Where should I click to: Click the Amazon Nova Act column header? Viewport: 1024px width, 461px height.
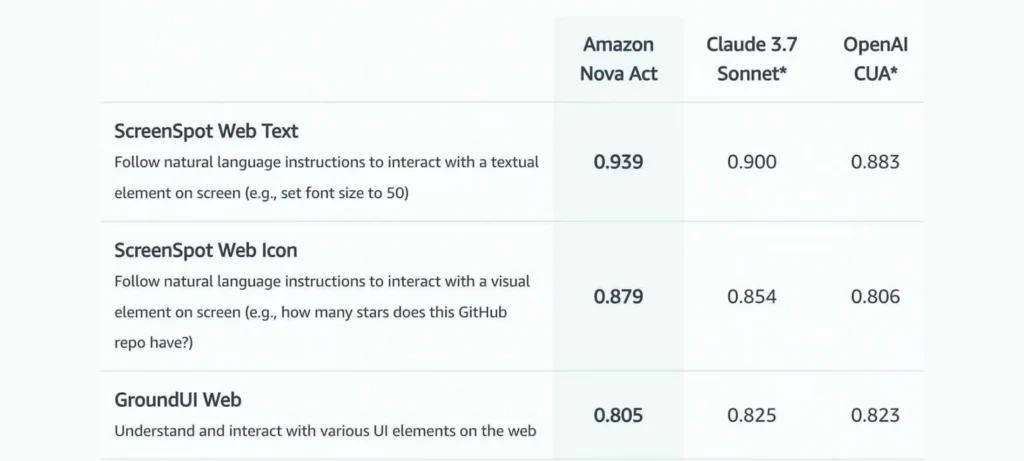(618, 59)
